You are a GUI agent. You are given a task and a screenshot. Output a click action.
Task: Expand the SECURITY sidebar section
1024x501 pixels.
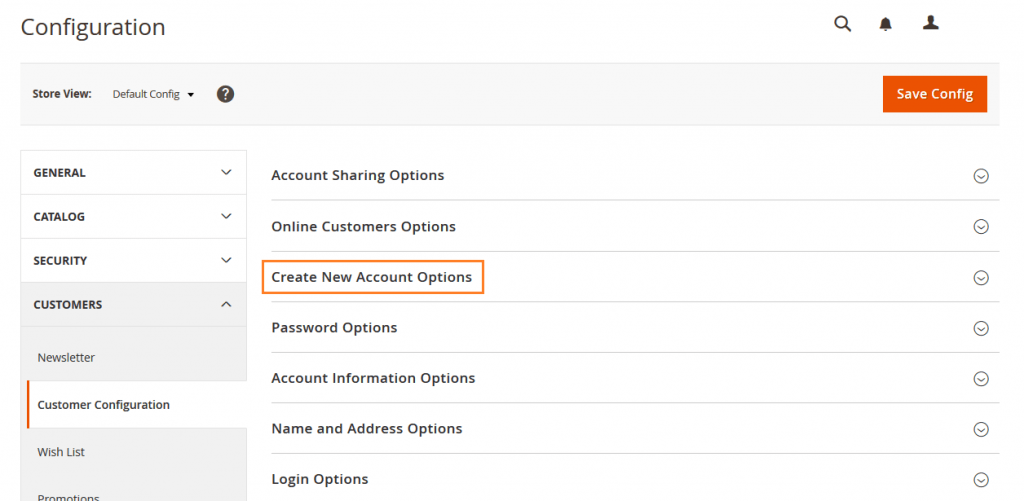(134, 261)
